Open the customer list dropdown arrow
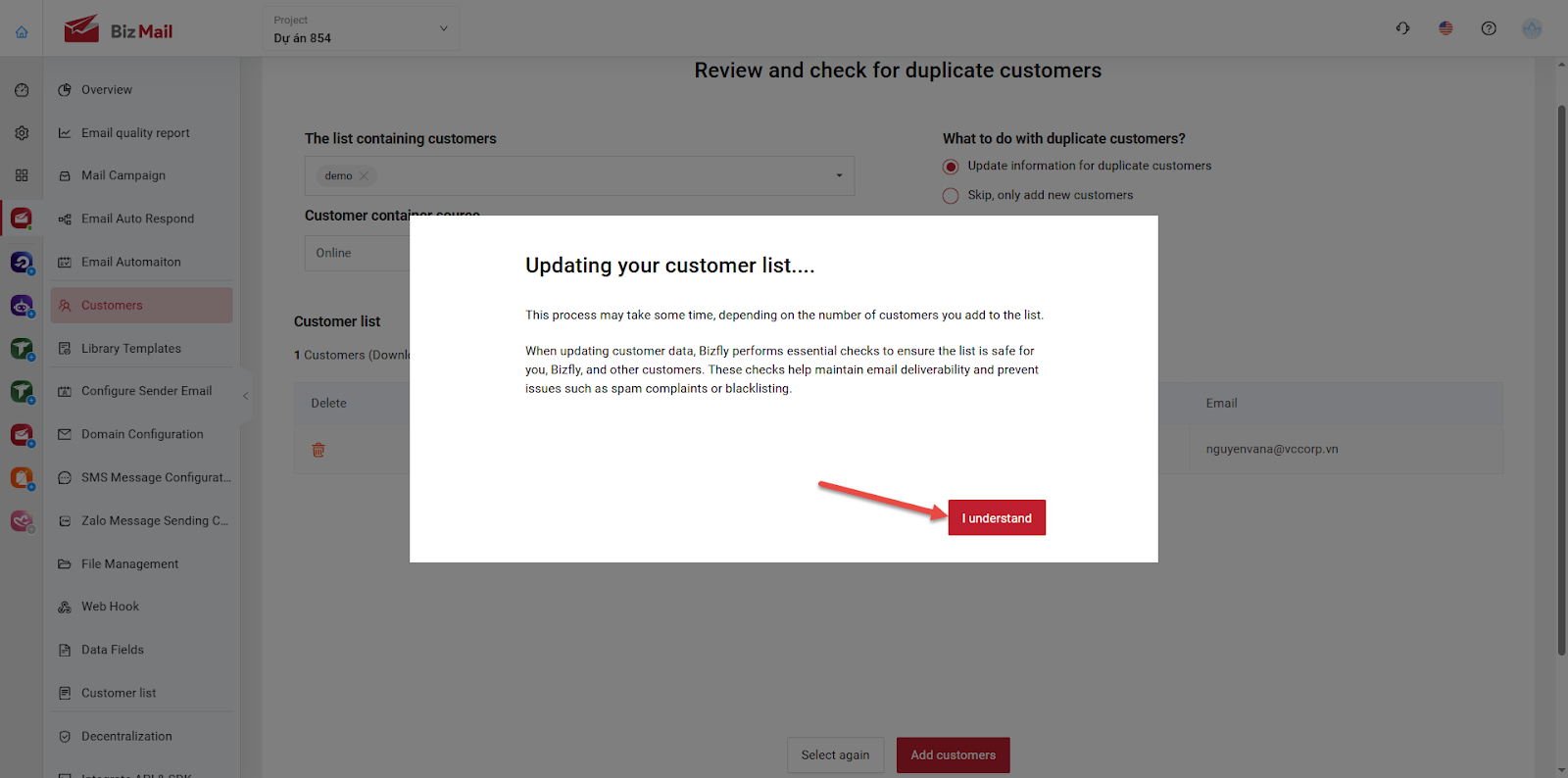This screenshot has width=1568, height=778. point(839,176)
